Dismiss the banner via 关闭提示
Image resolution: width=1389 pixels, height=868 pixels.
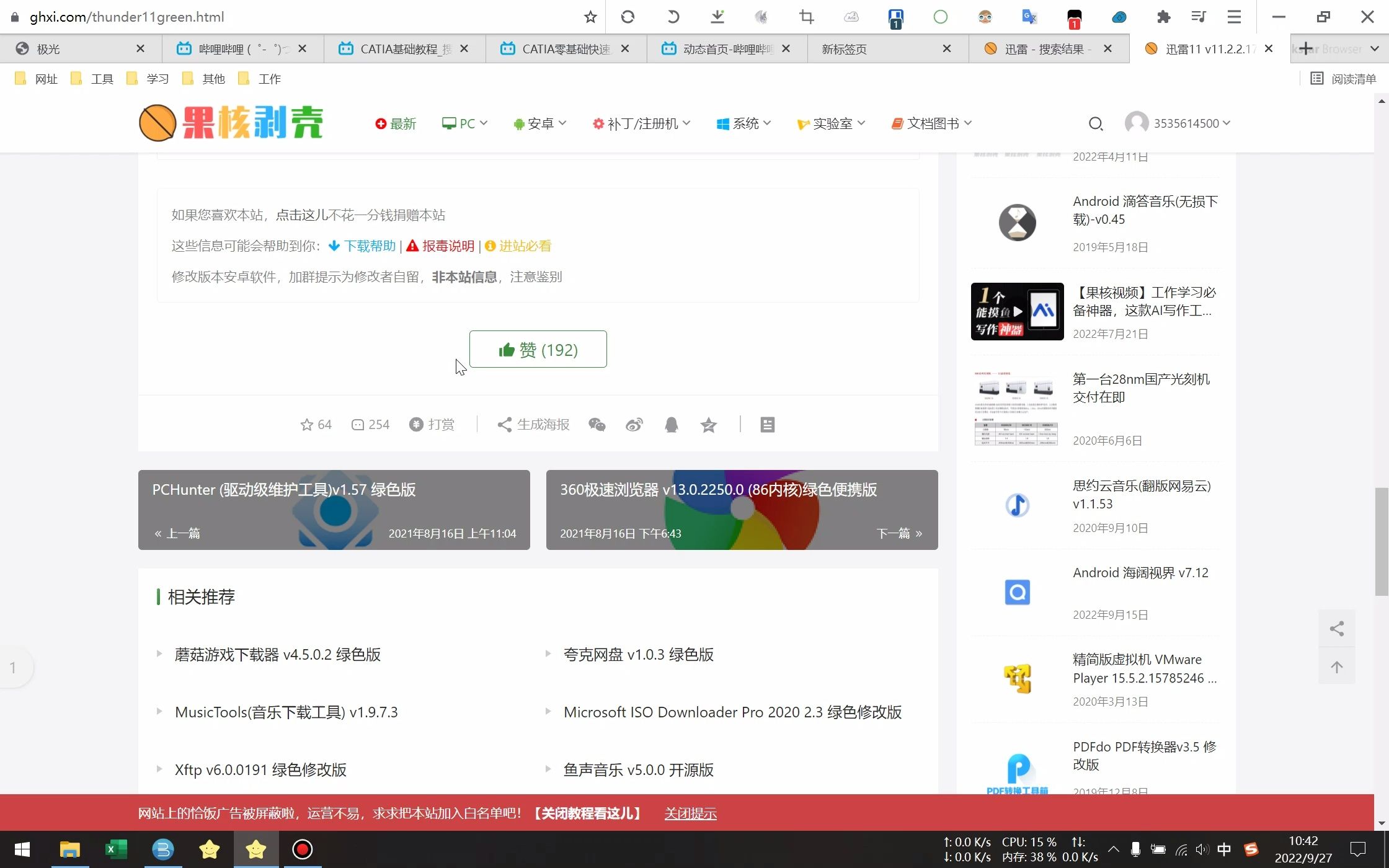pos(690,813)
